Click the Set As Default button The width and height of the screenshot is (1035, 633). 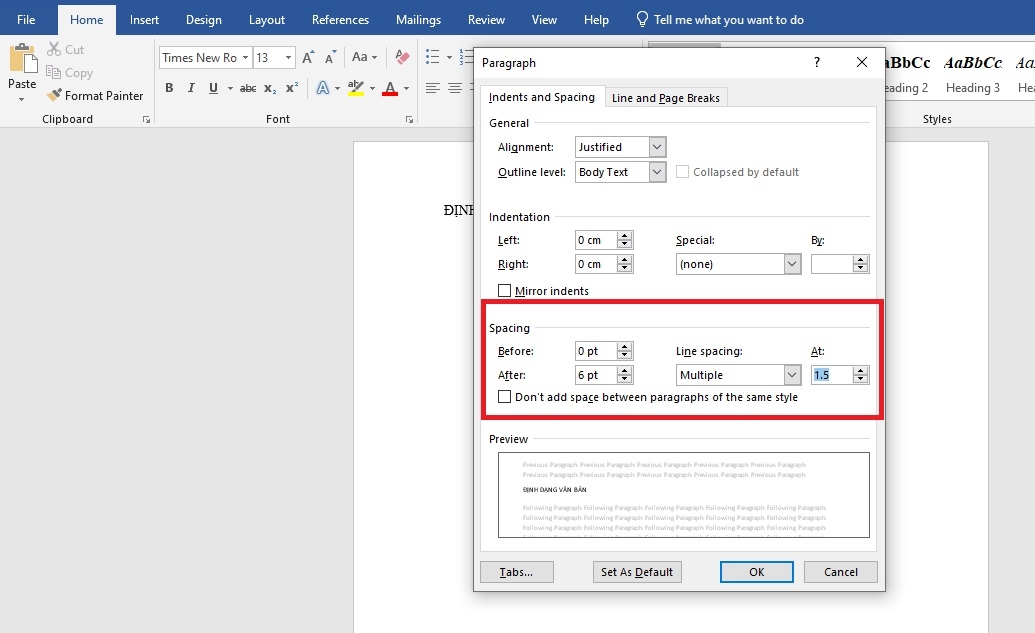click(637, 572)
